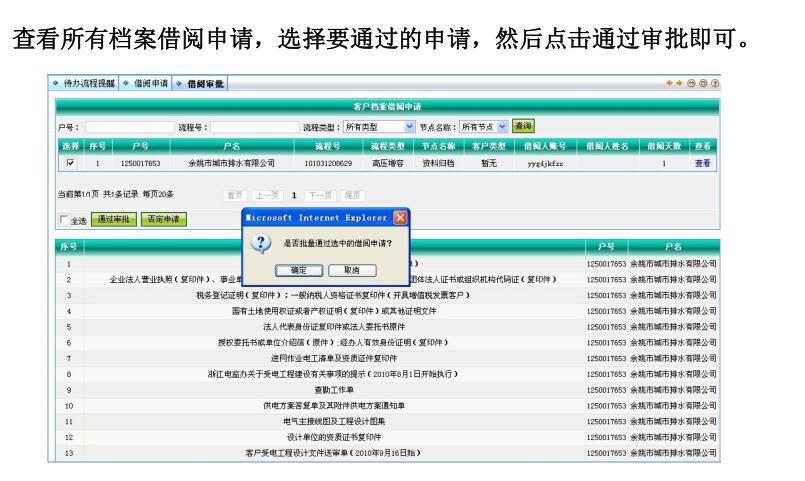Uncheck the row 1 selection checkbox
This screenshot has height=481, width=805.
click(x=70, y=163)
